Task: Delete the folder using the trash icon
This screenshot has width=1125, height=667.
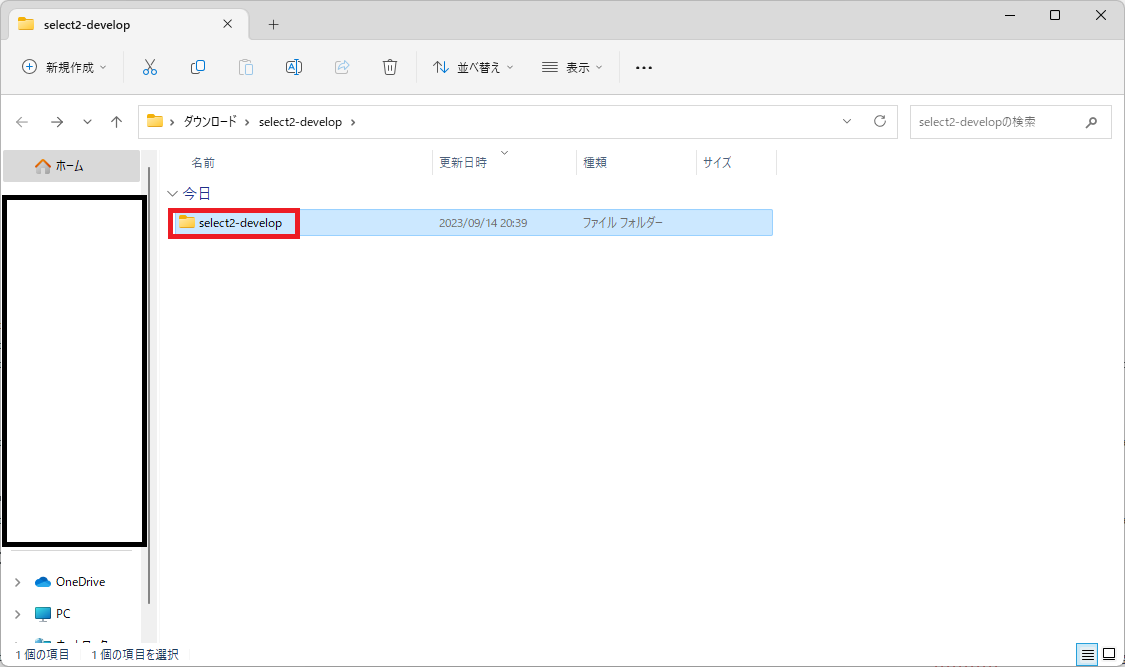Action: tap(389, 67)
